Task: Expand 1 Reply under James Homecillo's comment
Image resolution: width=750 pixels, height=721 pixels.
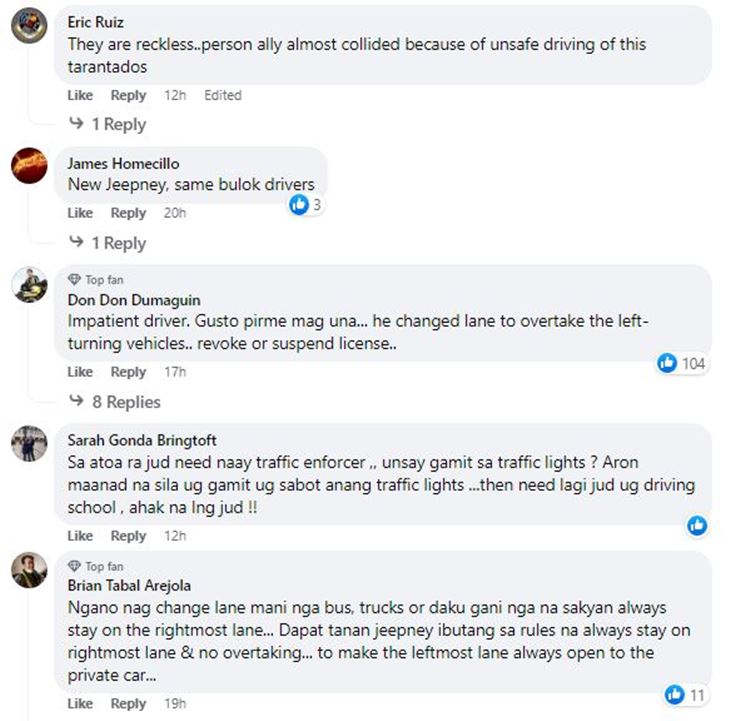Action: (108, 243)
